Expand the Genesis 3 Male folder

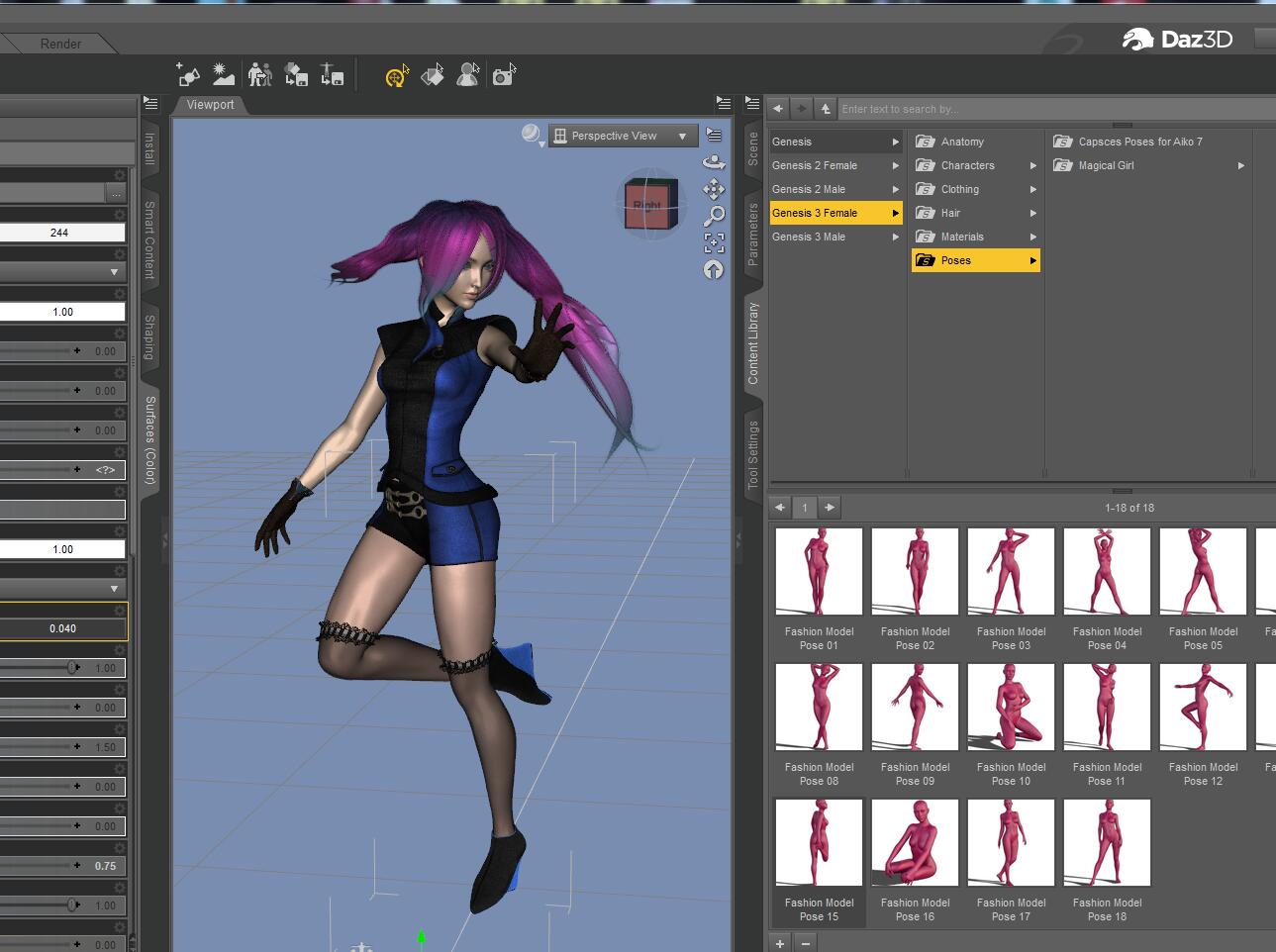pyautogui.click(x=834, y=237)
